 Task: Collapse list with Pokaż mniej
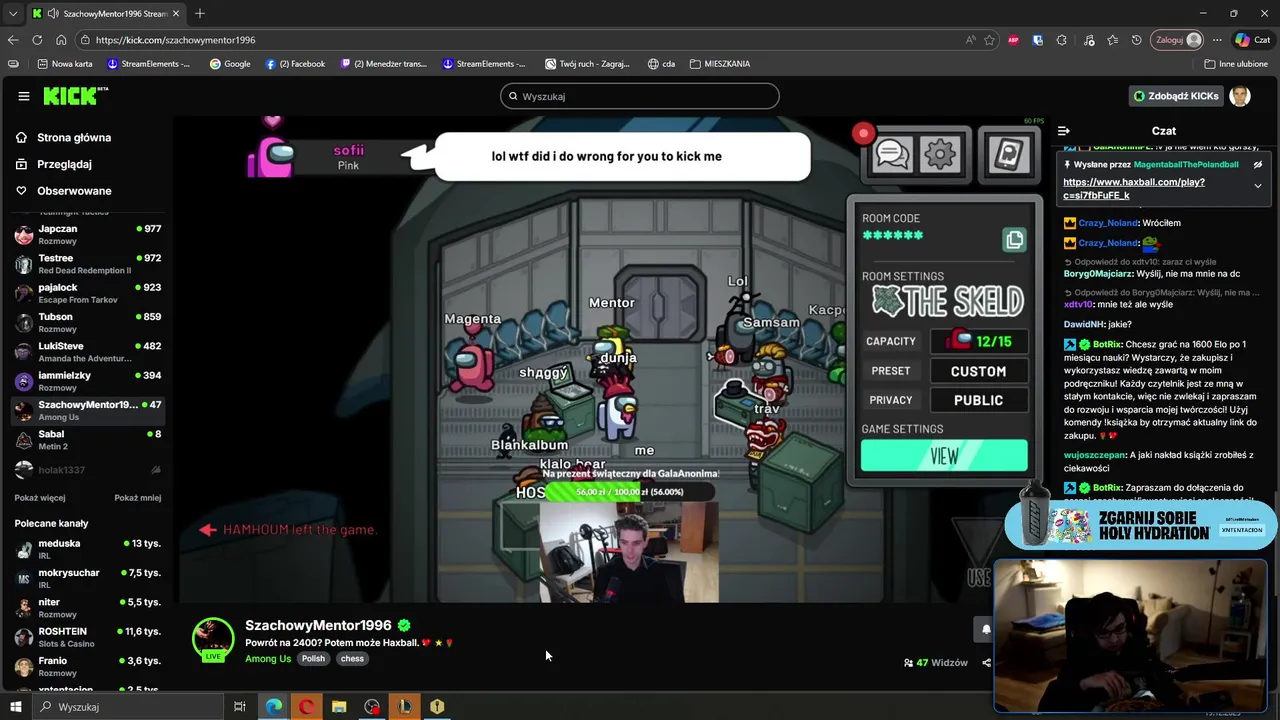pyautogui.click(x=137, y=498)
